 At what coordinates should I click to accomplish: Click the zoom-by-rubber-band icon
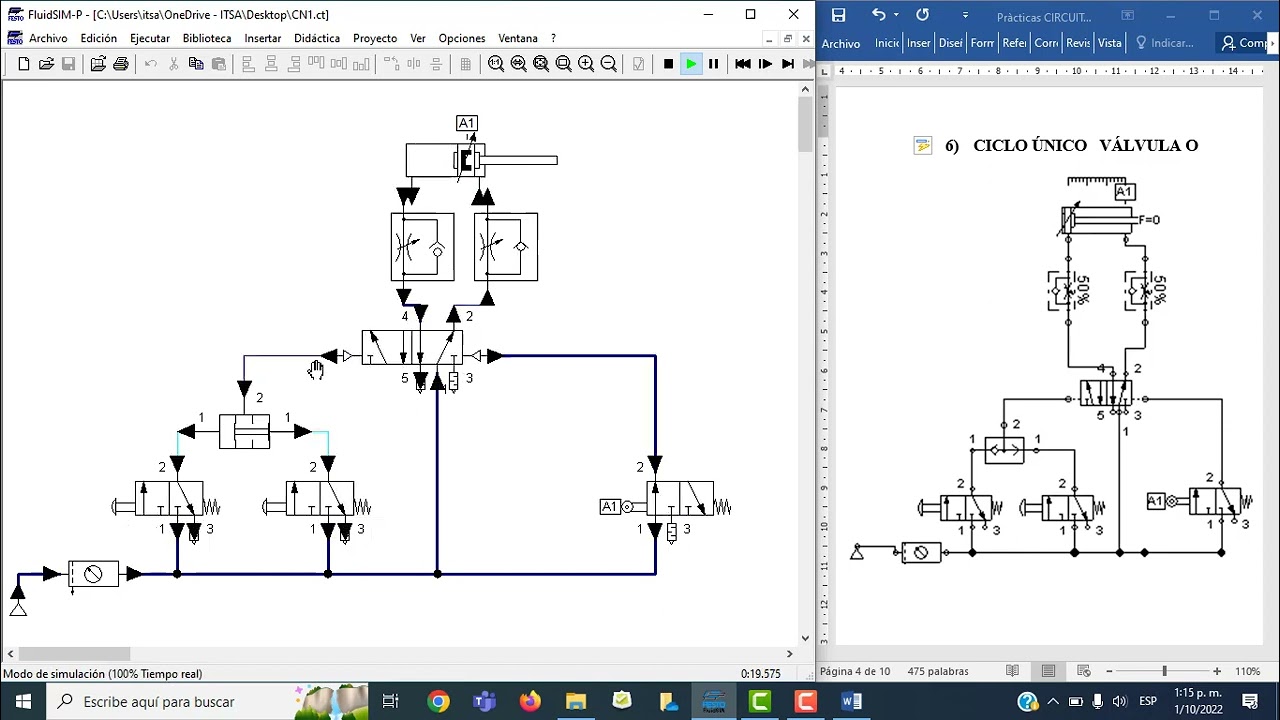(563, 64)
